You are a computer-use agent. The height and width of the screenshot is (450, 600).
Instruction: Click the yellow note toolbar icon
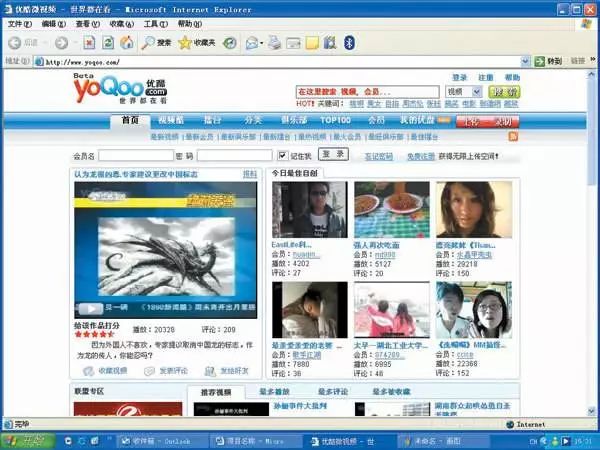coord(312,43)
